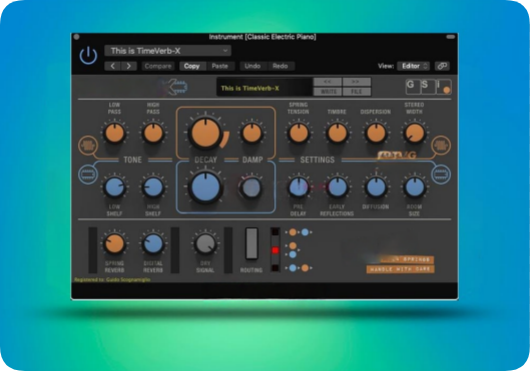Click the High Pass knob

(x=153, y=133)
